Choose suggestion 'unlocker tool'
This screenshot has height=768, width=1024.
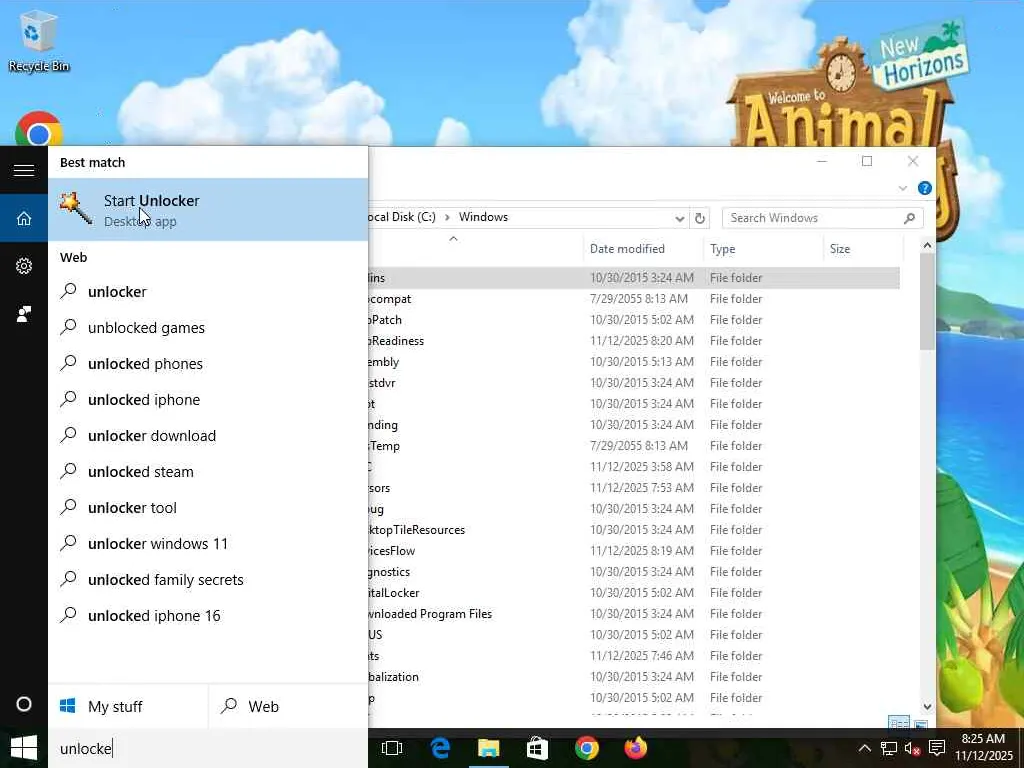pyautogui.click(x=208, y=507)
